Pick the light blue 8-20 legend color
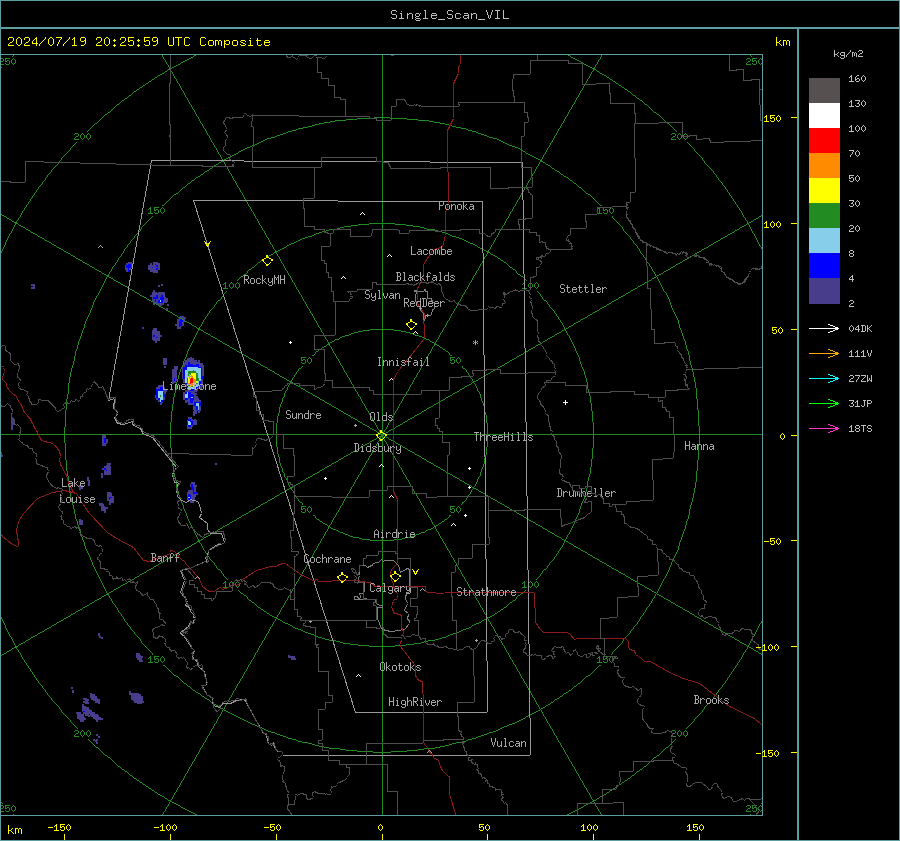This screenshot has width=900, height=841. 824,241
